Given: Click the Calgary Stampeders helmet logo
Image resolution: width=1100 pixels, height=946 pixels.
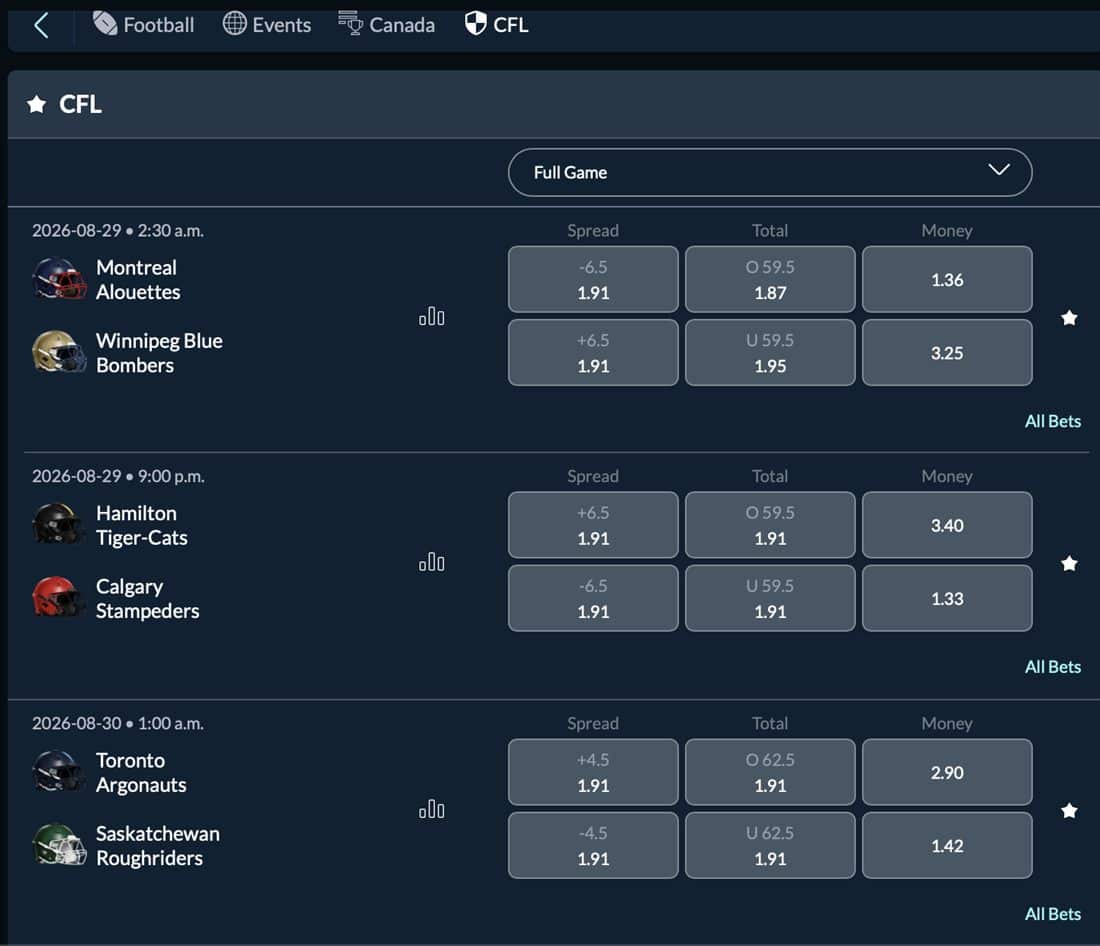Looking at the screenshot, I should pyautogui.click(x=59, y=597).
